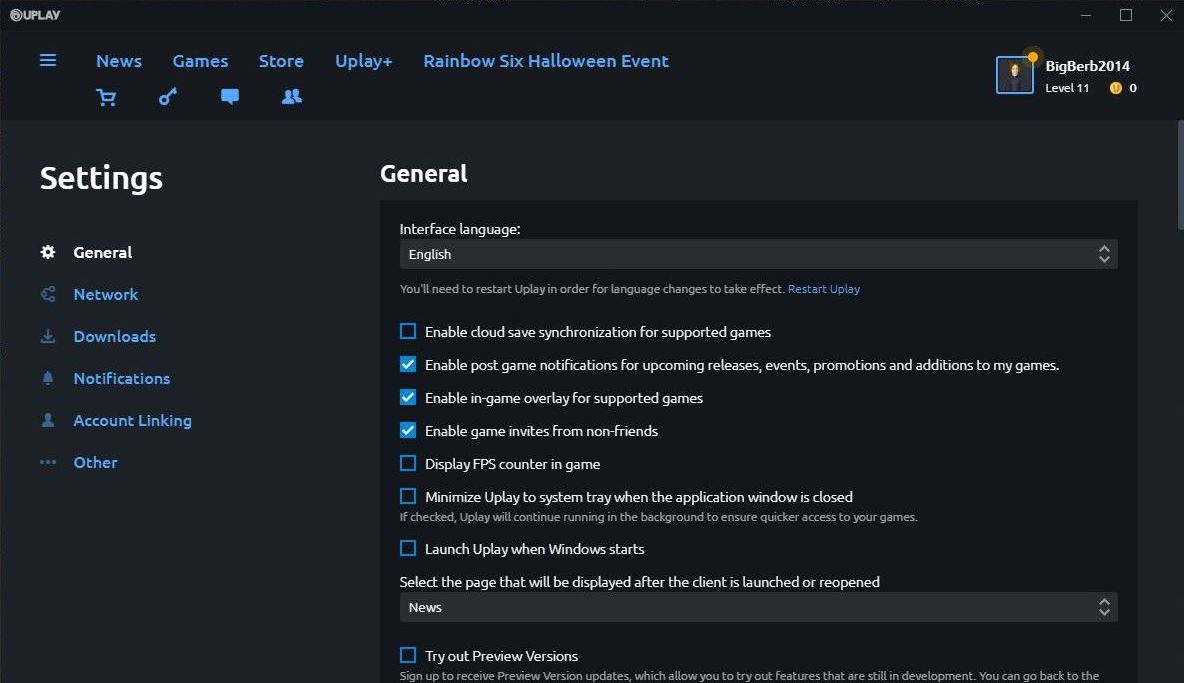1184x683 pixels.
Task: Click the key activation icon
Action: point(168,97)
